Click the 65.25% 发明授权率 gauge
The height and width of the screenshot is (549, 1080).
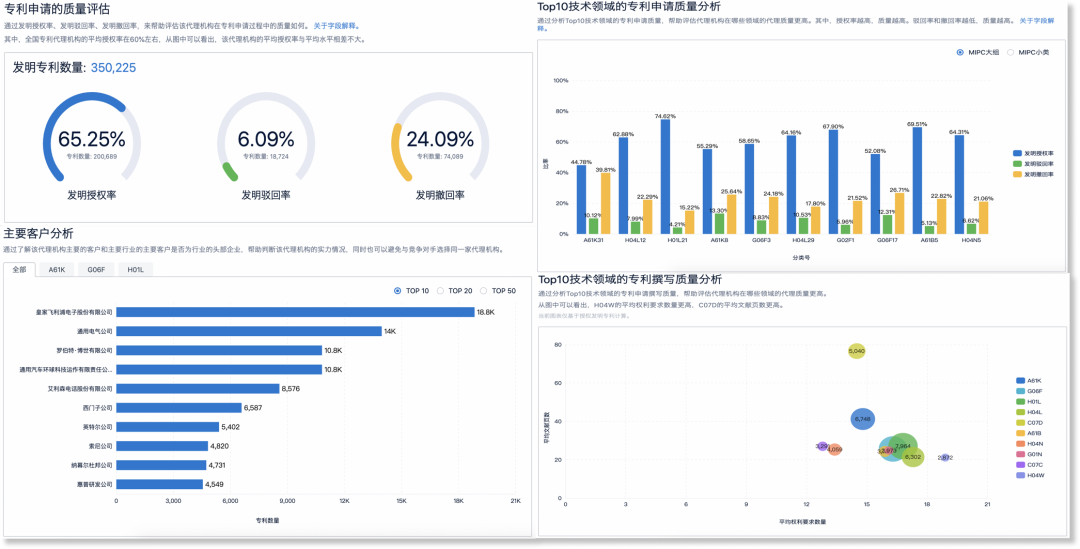click(x=92, y=142)
